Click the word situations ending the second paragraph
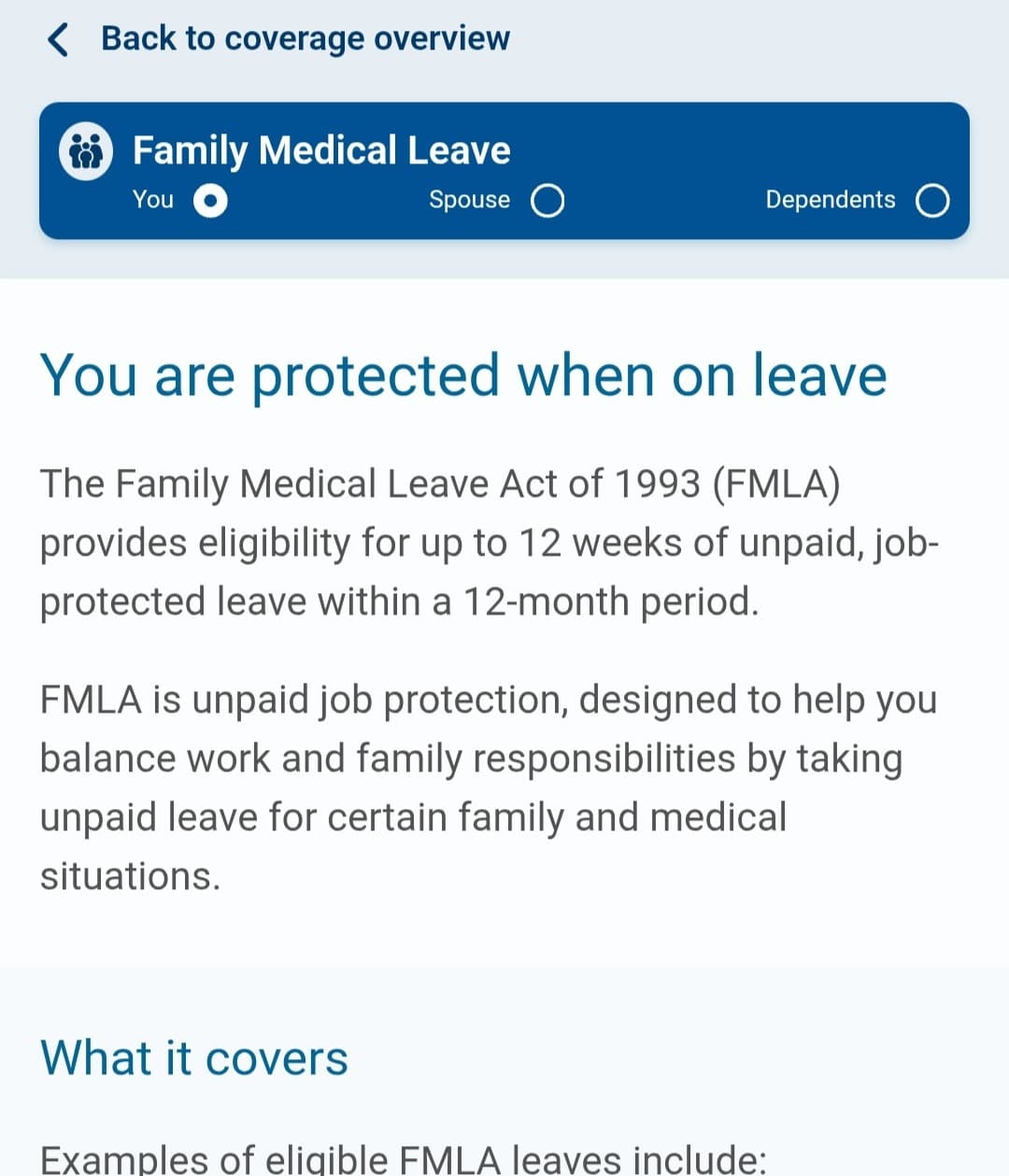The image size is (1009, 1176). click(x=130, y=876)
